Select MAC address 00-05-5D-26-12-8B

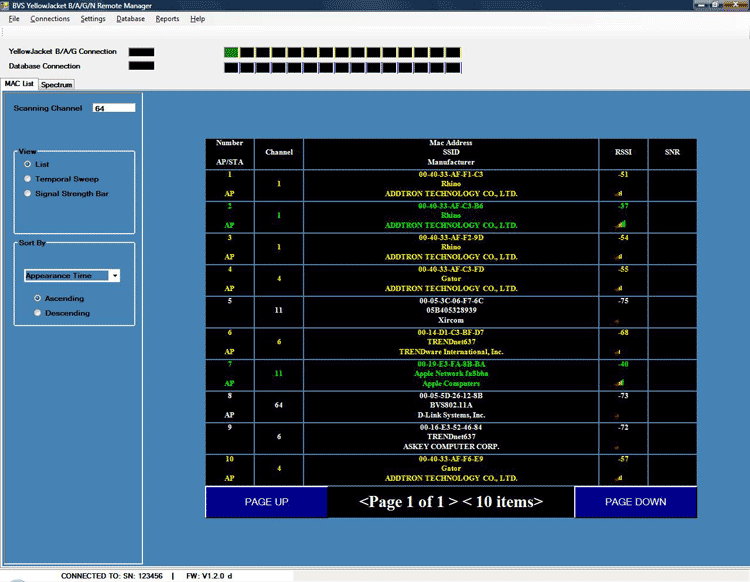click(451, 395)
